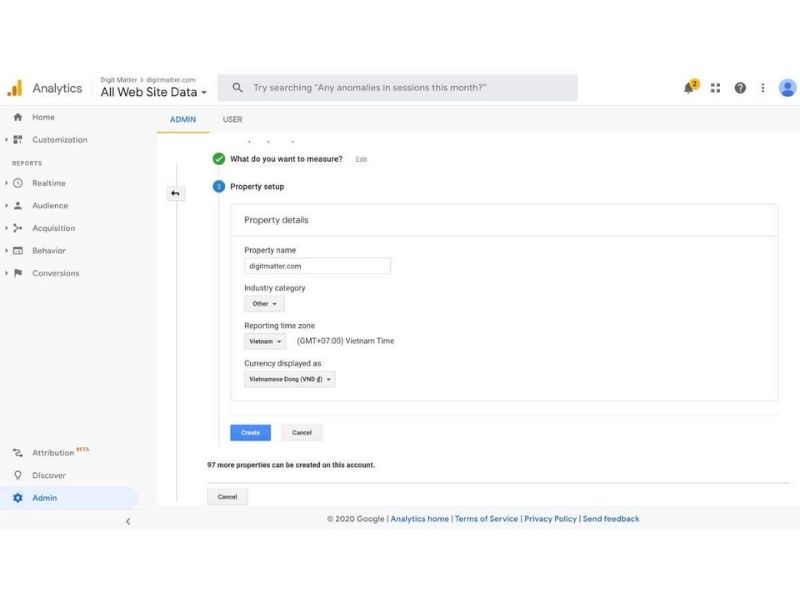The height and width of the screenshot is (600, 800).
Task: Open the three-dot more options menu
Action: (763, 88)
